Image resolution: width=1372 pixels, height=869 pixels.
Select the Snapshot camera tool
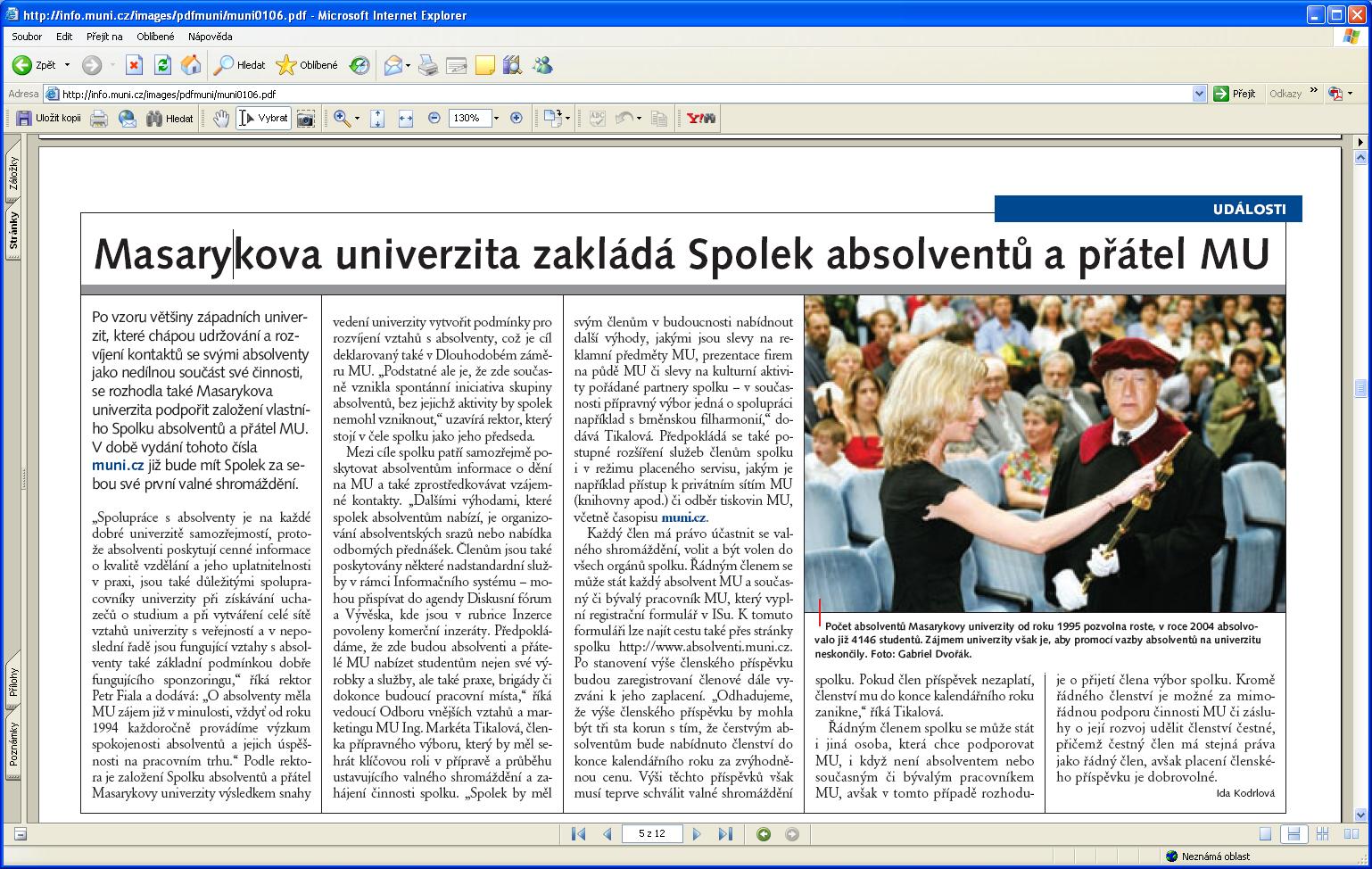[x=306, y=118]
